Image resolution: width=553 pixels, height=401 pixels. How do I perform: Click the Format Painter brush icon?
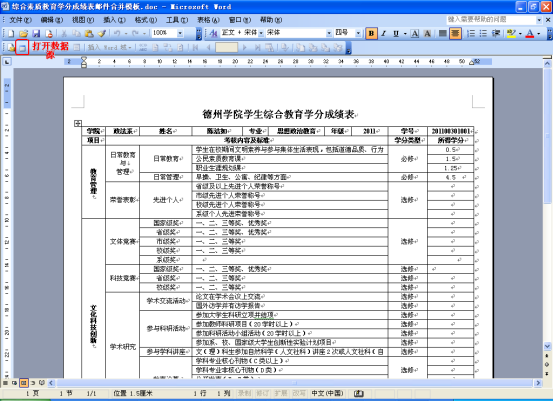click(x=102, y=34)
